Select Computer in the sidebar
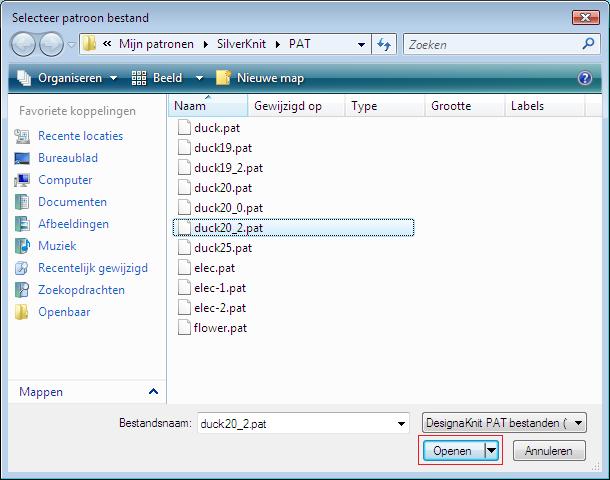The image size is (610, 480). [x=65, y=180]
